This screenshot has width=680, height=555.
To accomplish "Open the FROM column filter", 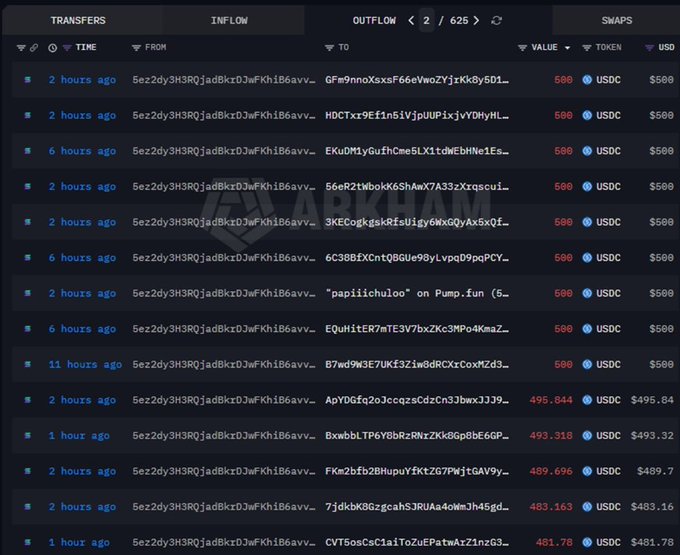I will (x=136, y=48).
